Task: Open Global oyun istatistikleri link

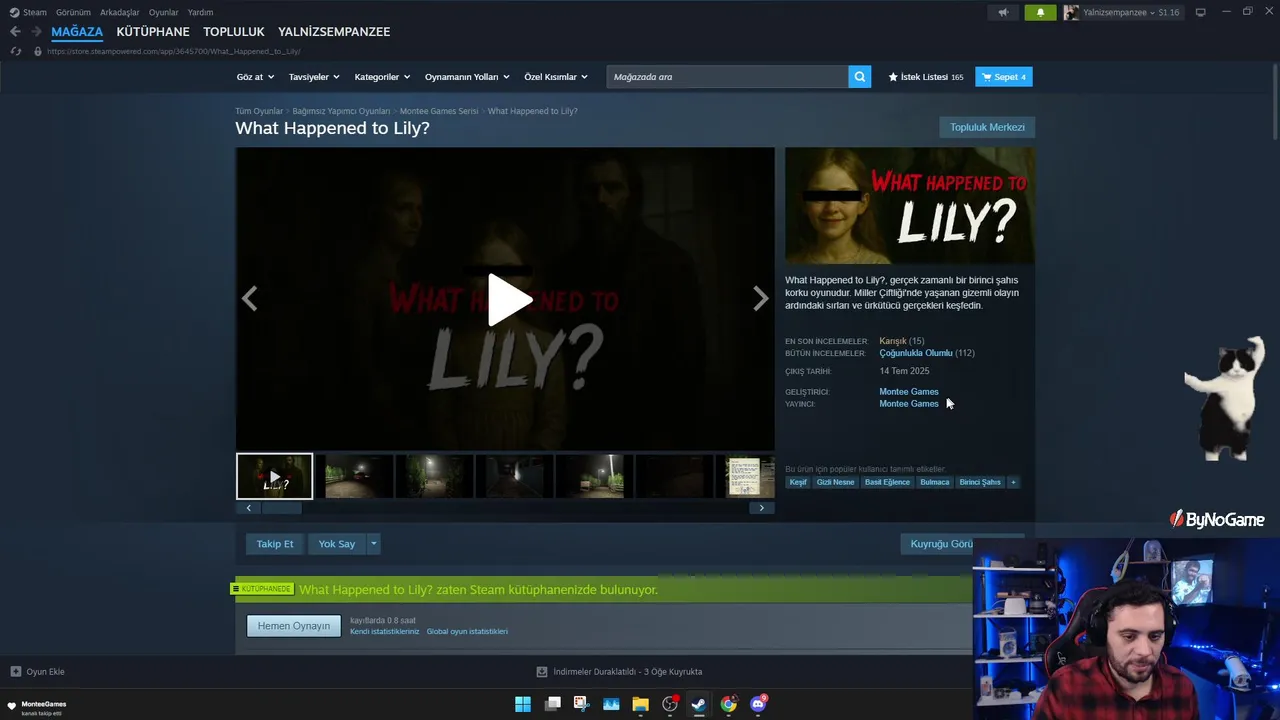Action: coord(467,632)
